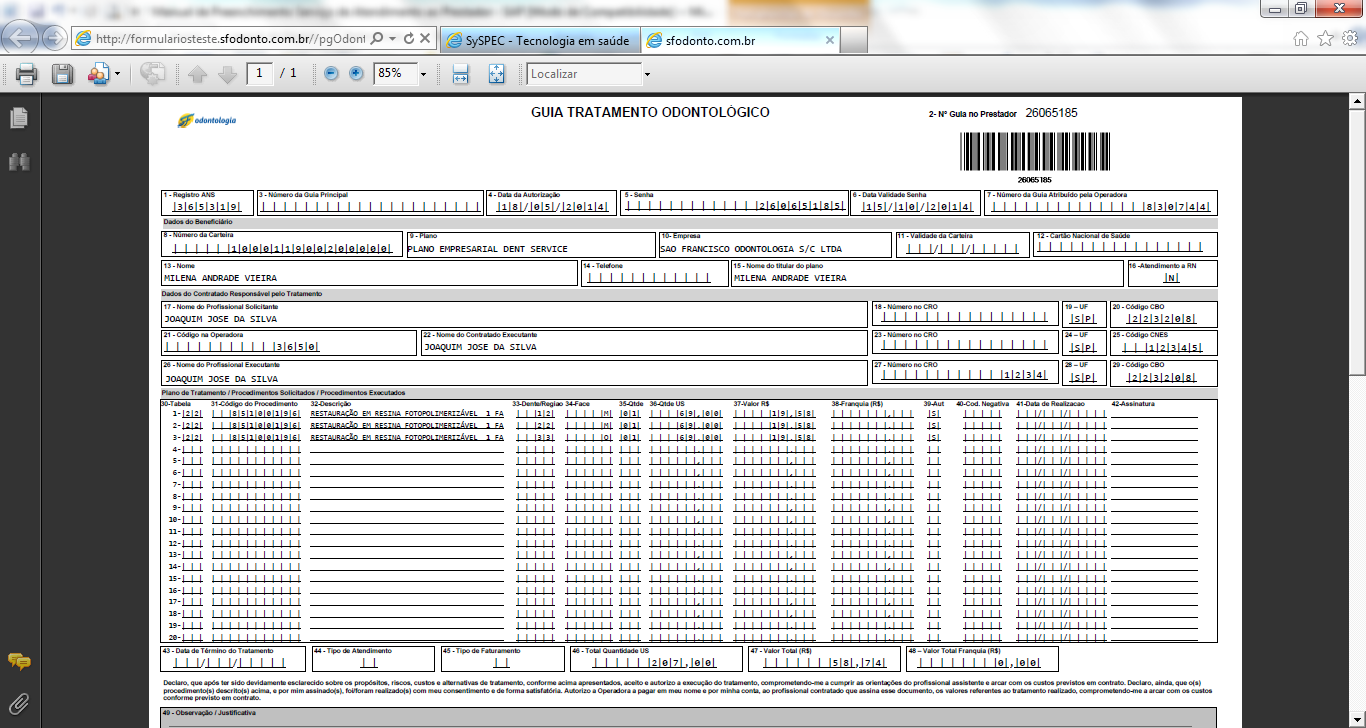Fit one full page icon
This screenshot has height=728, width=1366.
tap(497, 73)
